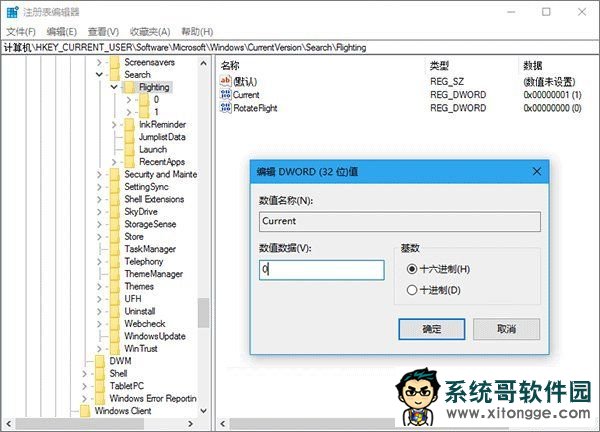Image resolution: width=600 pixels, height=432 pixels.
Task: Click the (默认) string value icon
Action: pyautogui.click(x=225, y=80)
